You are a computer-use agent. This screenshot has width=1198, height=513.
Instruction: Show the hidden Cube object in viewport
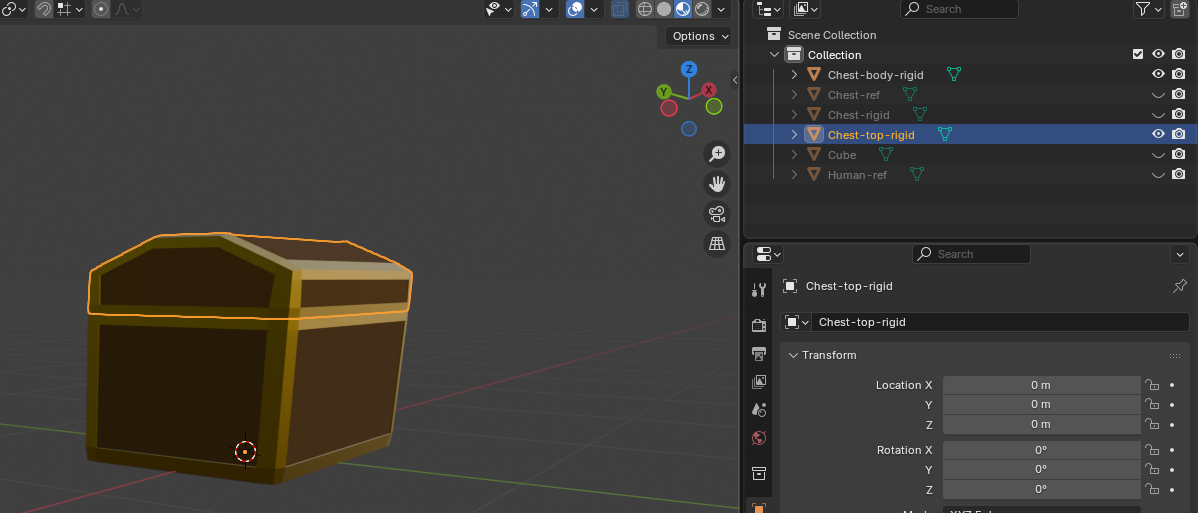coord(1158,155)
